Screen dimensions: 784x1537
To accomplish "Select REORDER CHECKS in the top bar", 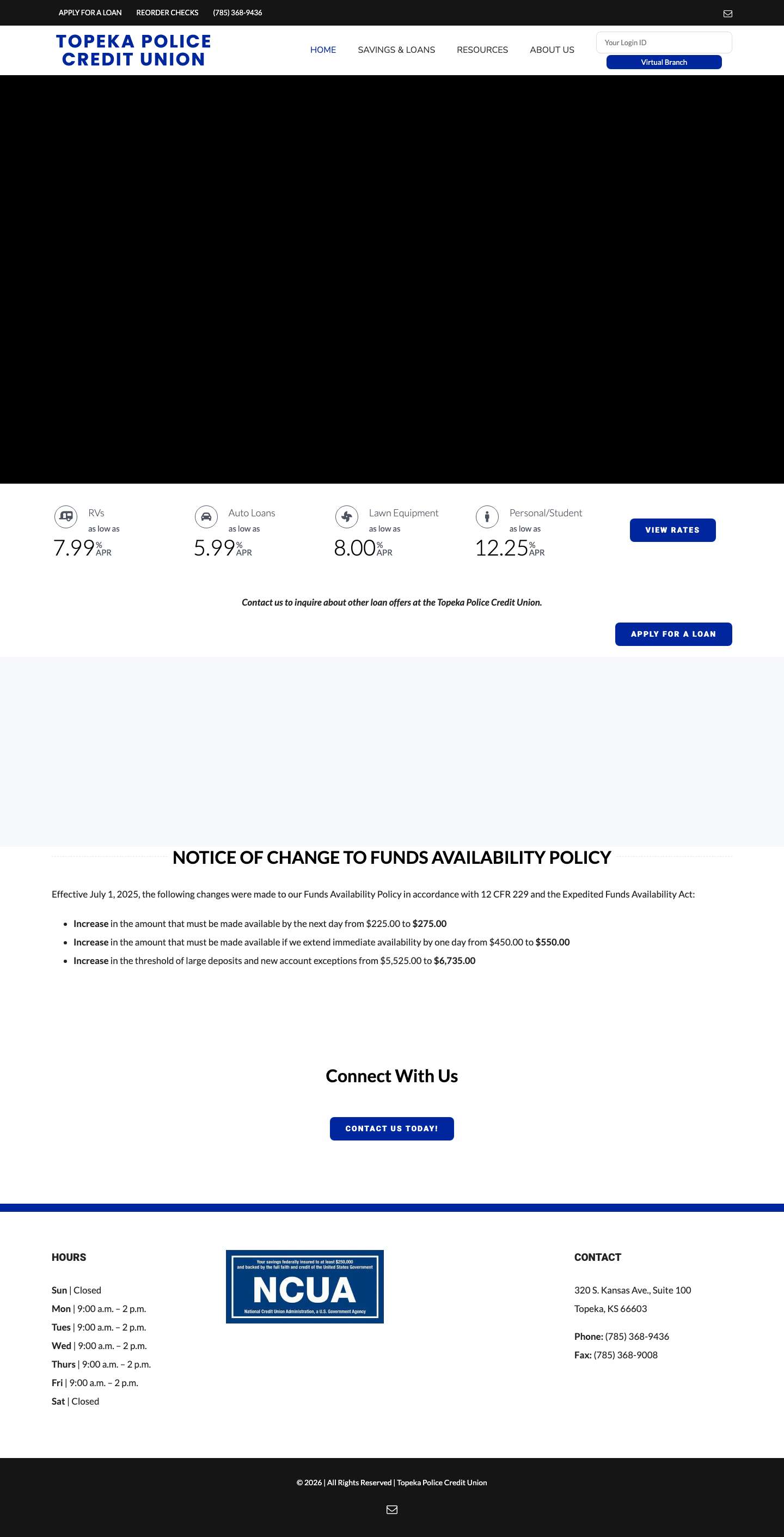I will tap(167, 13).
